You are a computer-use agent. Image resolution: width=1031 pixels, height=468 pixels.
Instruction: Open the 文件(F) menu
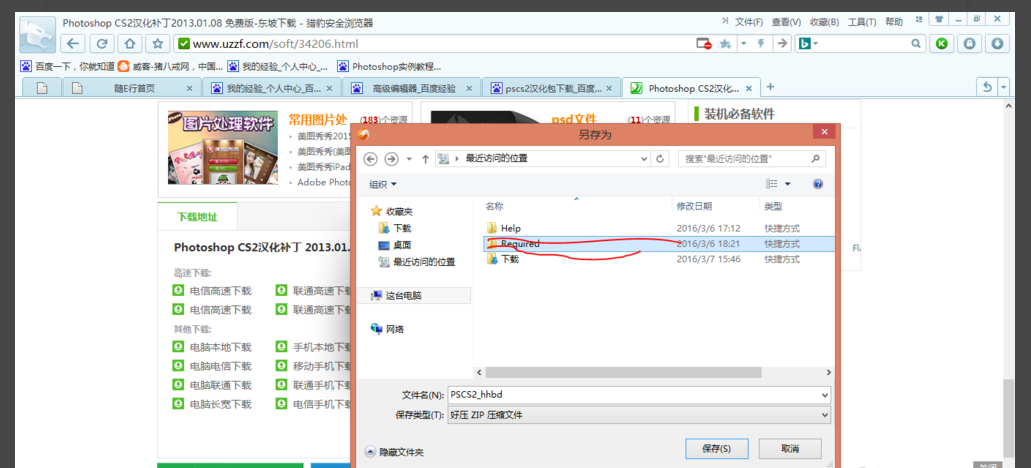(x=749, y=22)
